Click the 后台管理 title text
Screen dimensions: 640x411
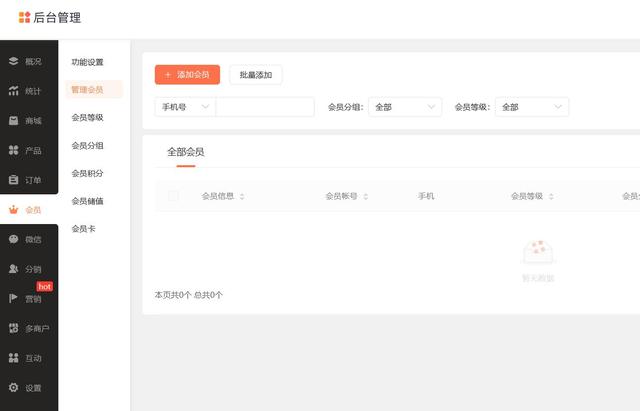tap(57, 18)
